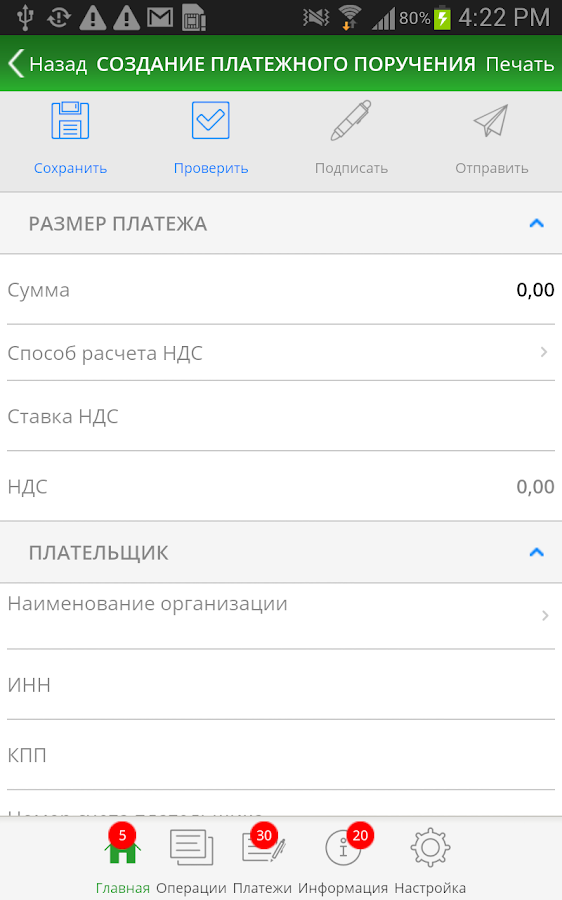
Task: Open Способ расчета НДС selector
Action: 281,353
